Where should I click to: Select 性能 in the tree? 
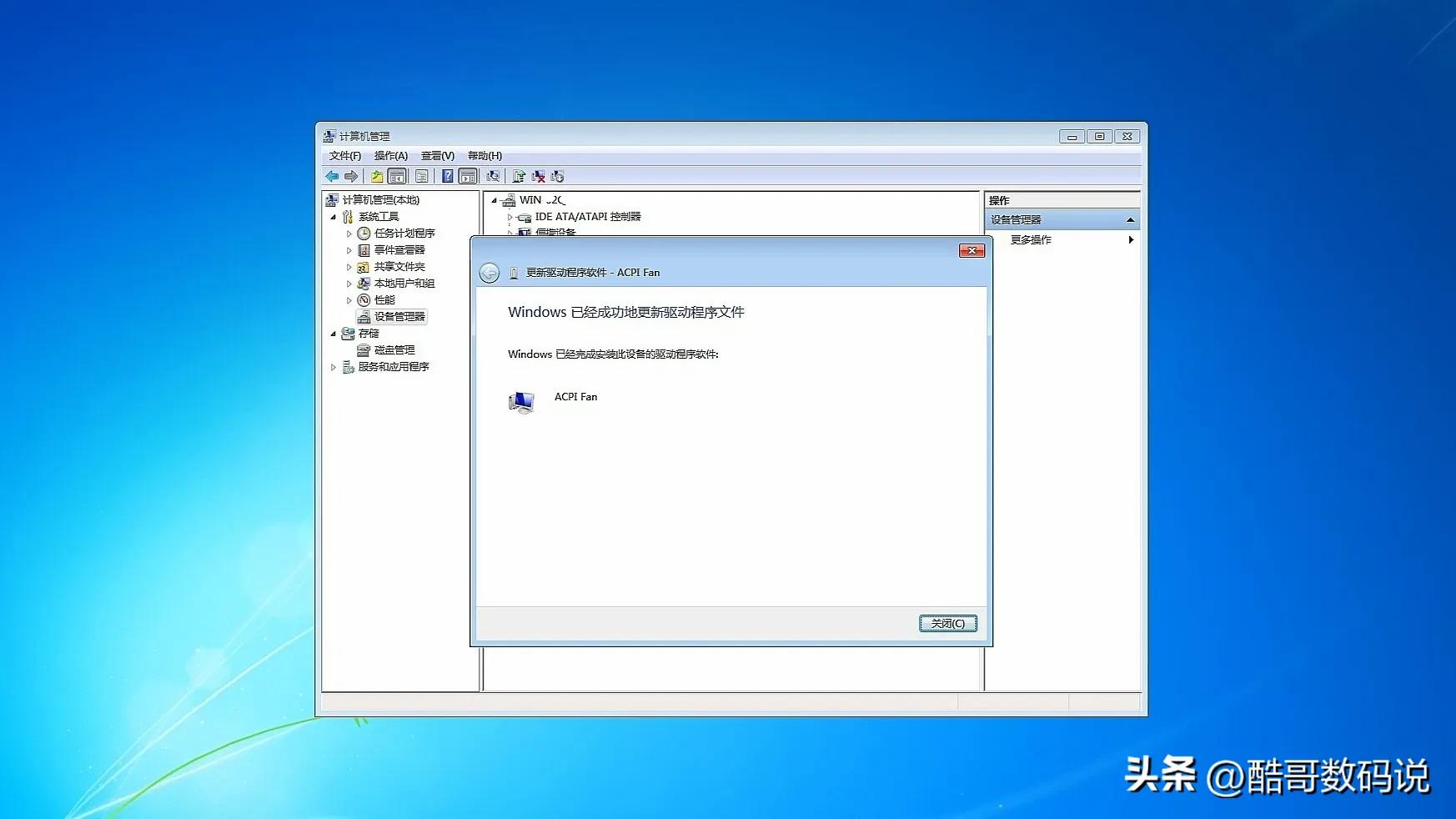[384, 300]
